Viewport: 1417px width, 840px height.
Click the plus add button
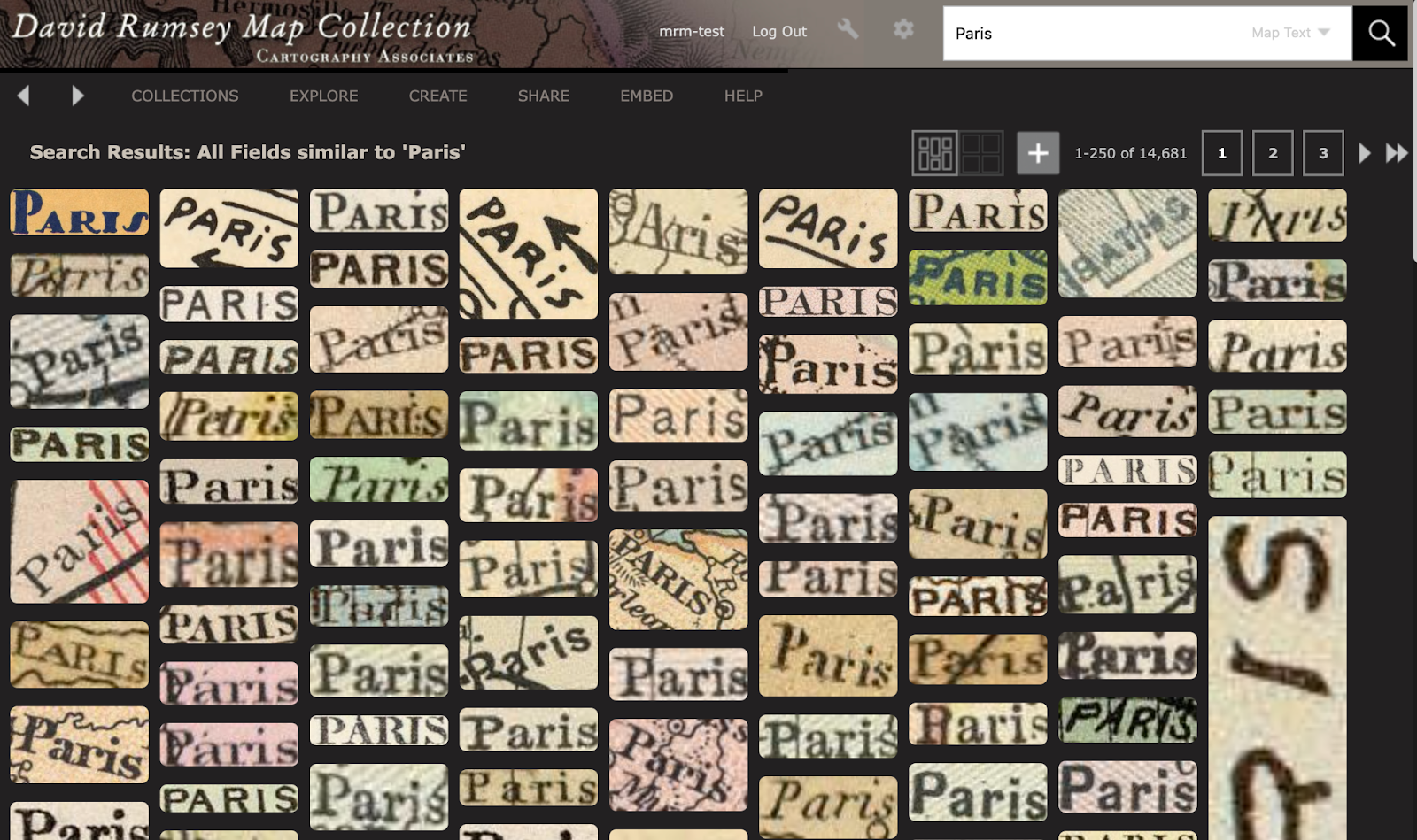tap(1038, 153)
